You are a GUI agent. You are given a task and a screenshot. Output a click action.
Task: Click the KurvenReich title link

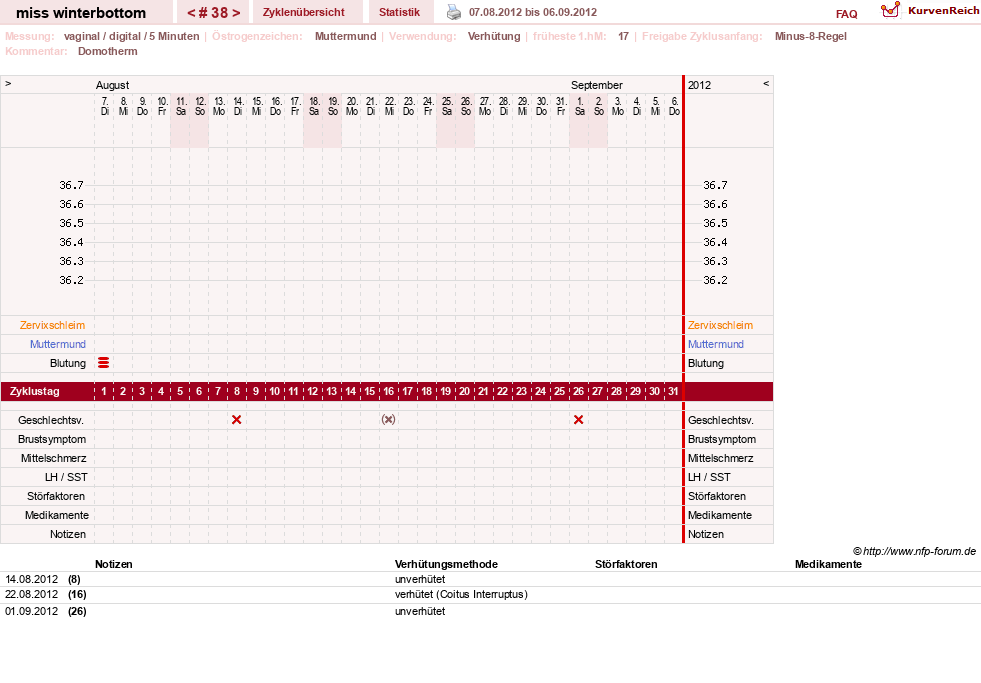click(x=943, y=11)
